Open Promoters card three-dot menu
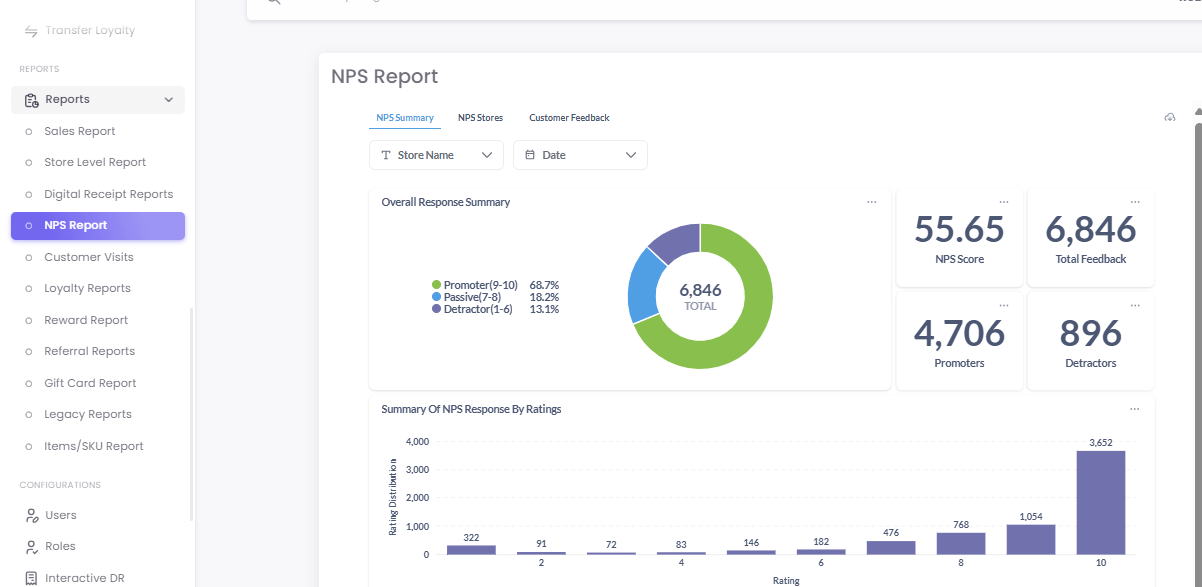Screen dimensions: 1202x587 1004,305
